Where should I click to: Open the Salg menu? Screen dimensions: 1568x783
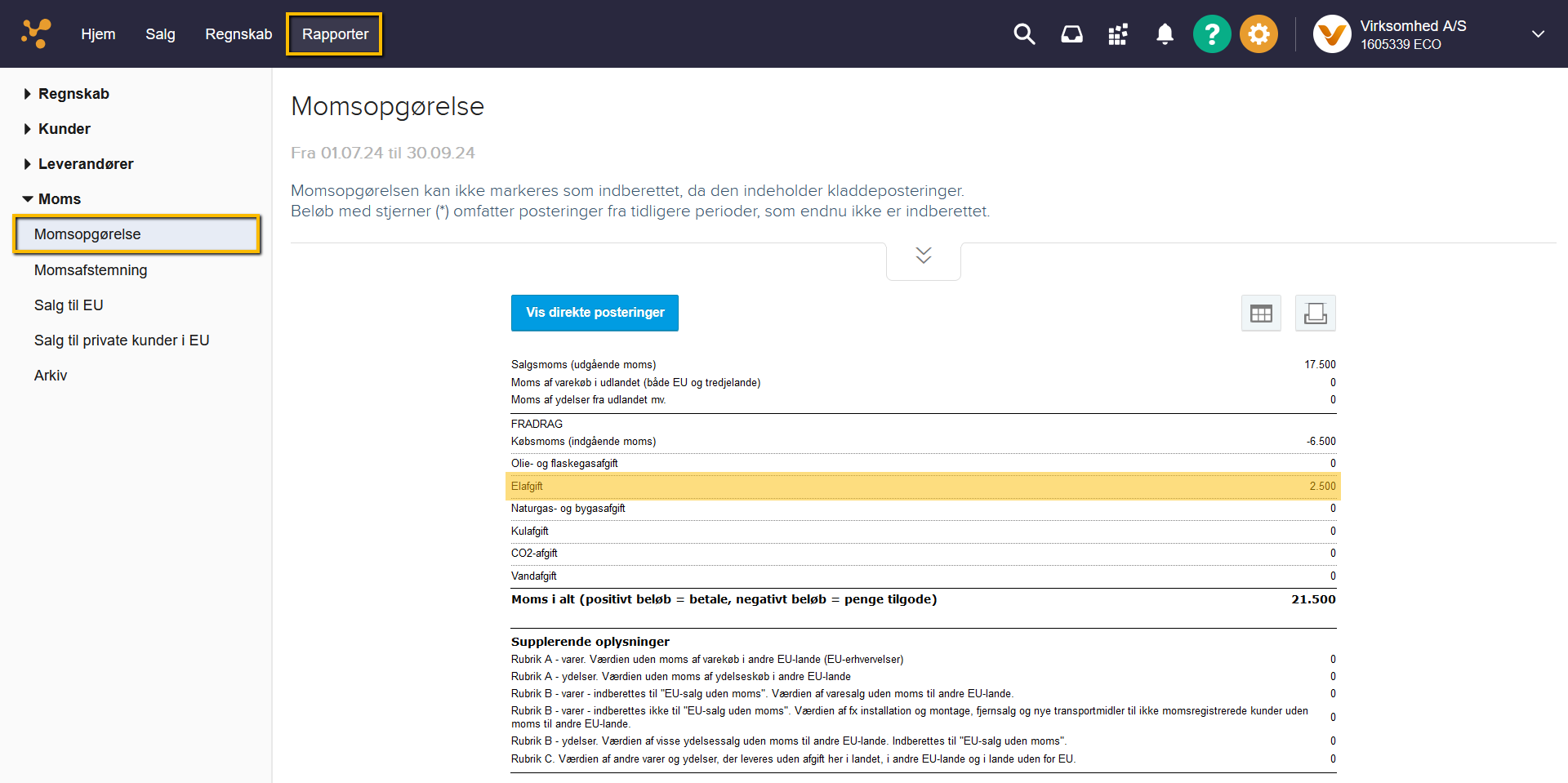[x=160, y=33]
